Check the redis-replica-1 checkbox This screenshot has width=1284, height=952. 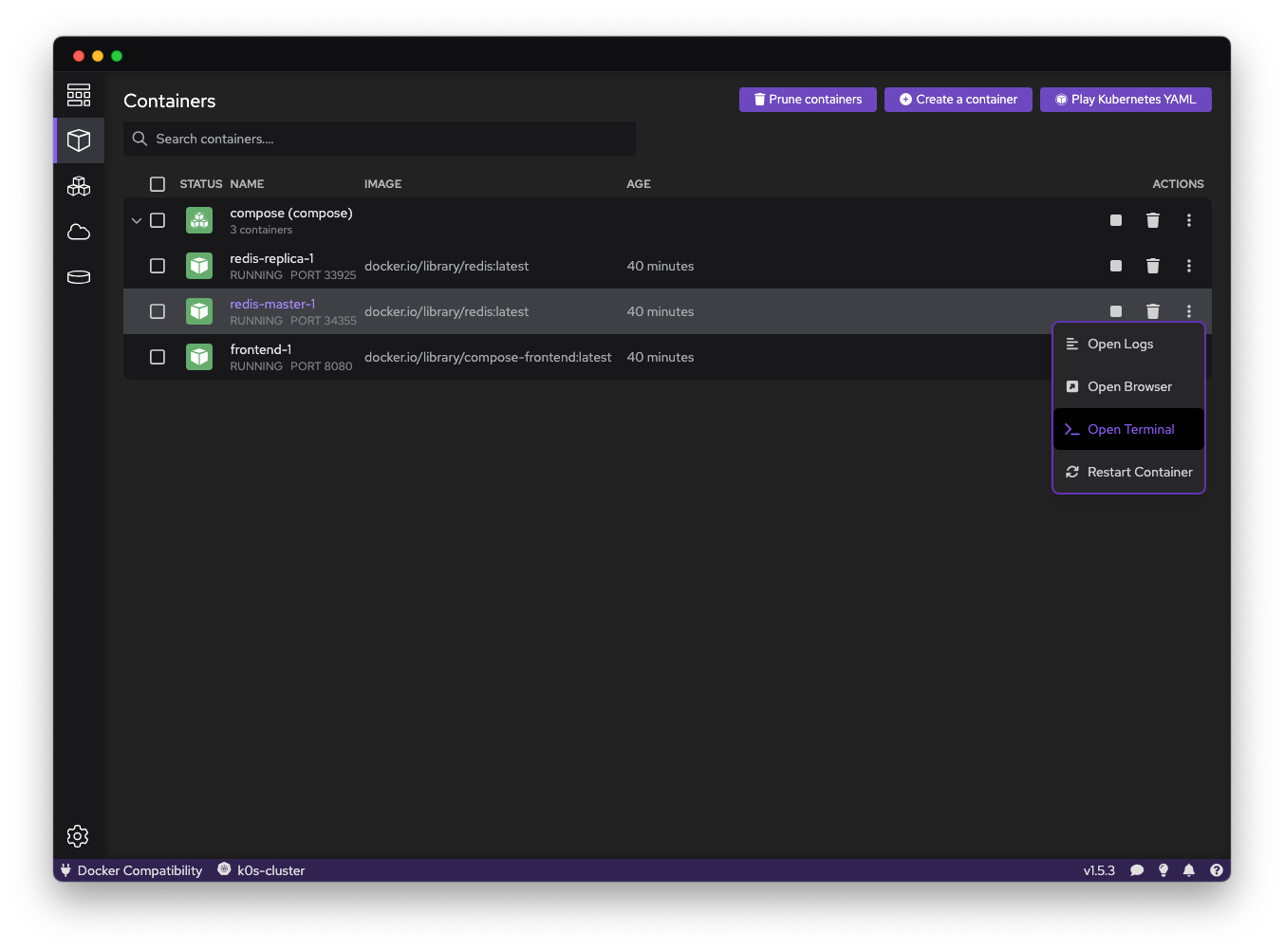(158, 266)
